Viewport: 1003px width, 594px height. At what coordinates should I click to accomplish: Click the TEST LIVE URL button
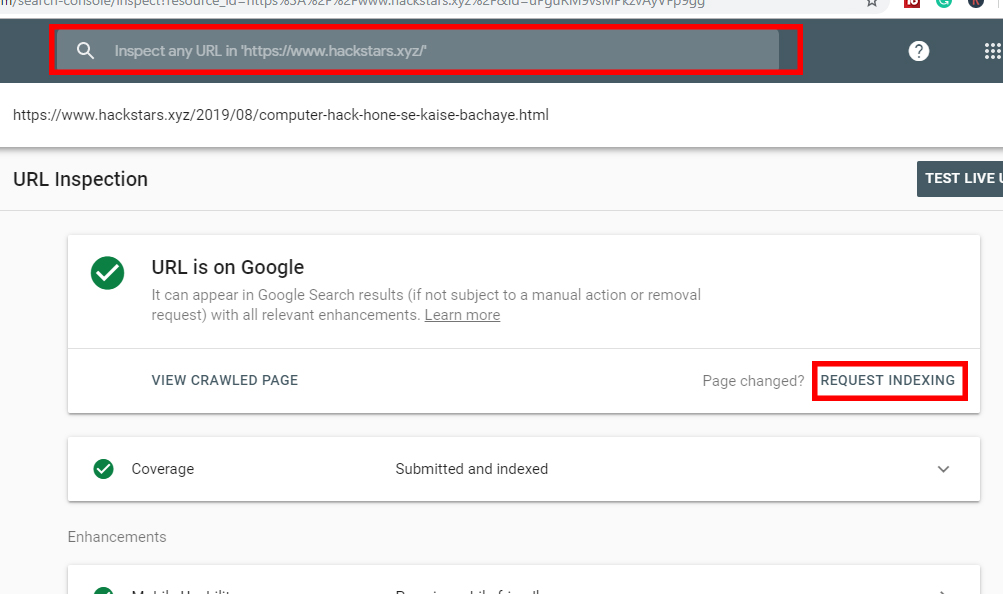(960, 178)
